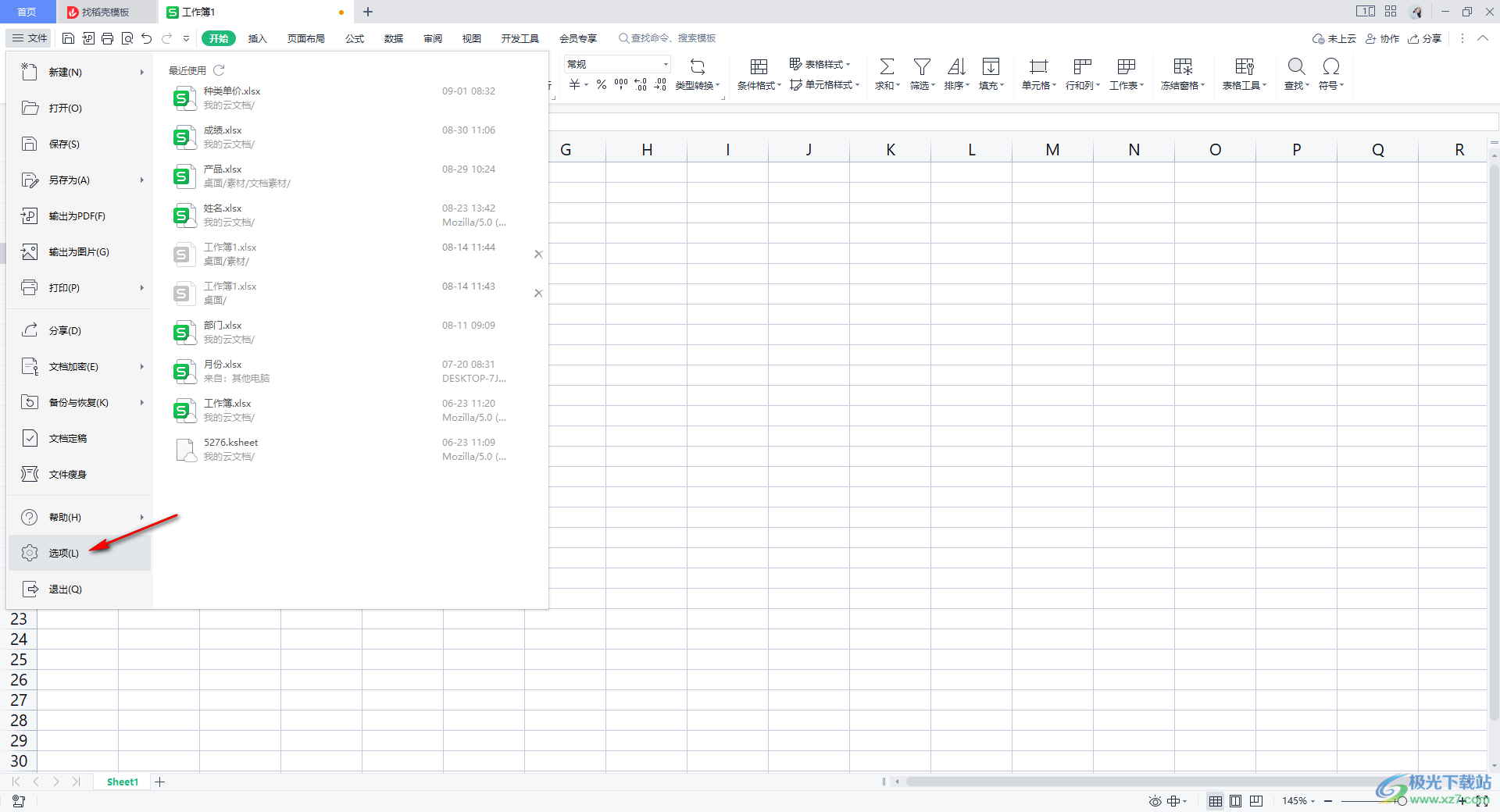The width and height of the screenshot is (1500, 812).
Task: Choose Options (选项) in file menu
Action: pyautogui.click(x=79, y=553)
